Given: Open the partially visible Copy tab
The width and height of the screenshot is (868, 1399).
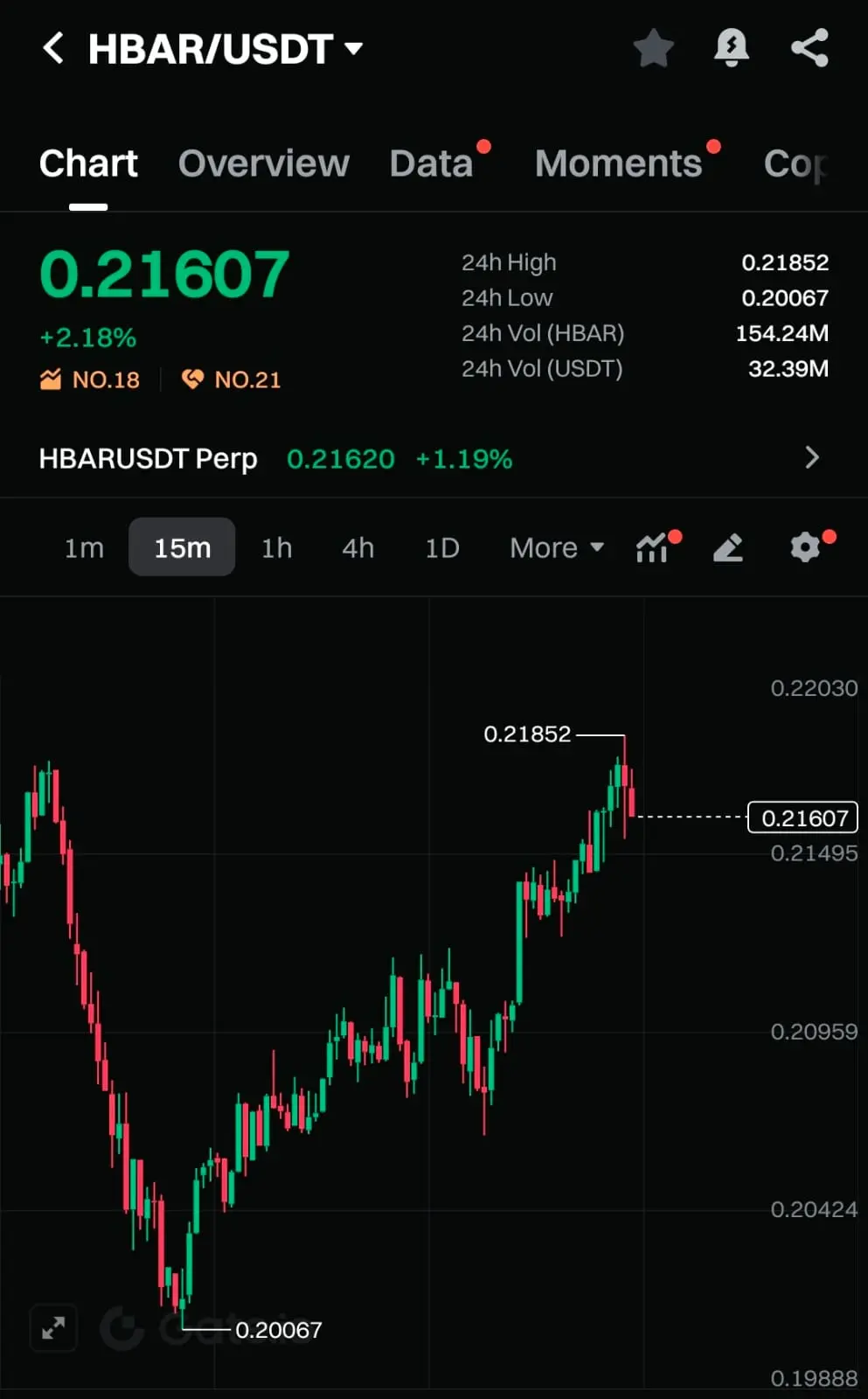Looking at the screenshot, I should (795, 164).
